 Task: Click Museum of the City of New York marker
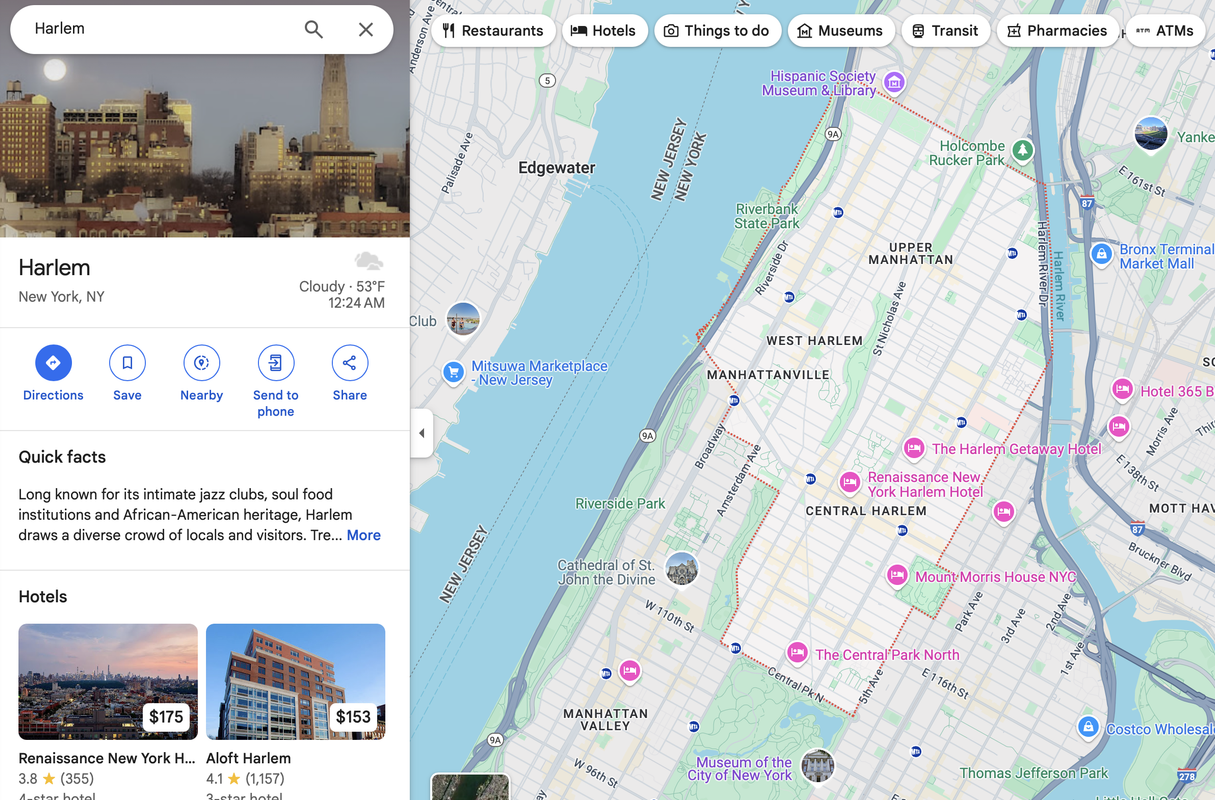818,767
